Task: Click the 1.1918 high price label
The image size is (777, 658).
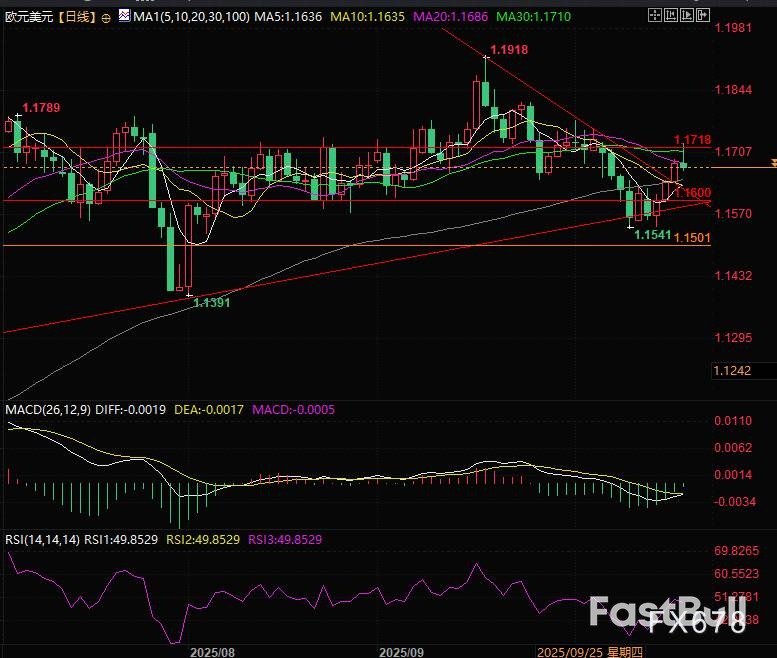Action: pyautogui.click(x=509, y=49)
